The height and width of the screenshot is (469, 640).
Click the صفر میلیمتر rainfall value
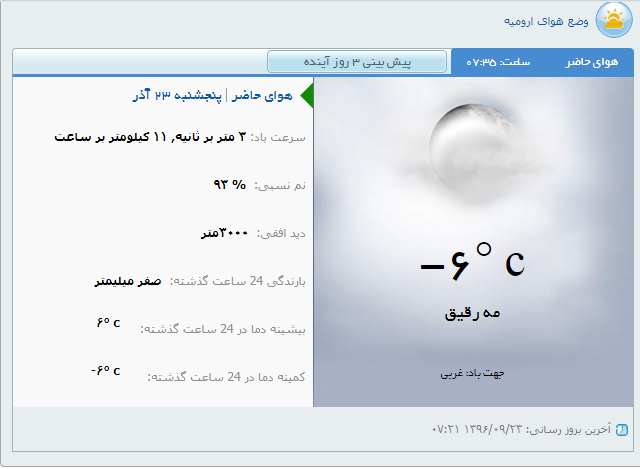[x=128, y=281]
